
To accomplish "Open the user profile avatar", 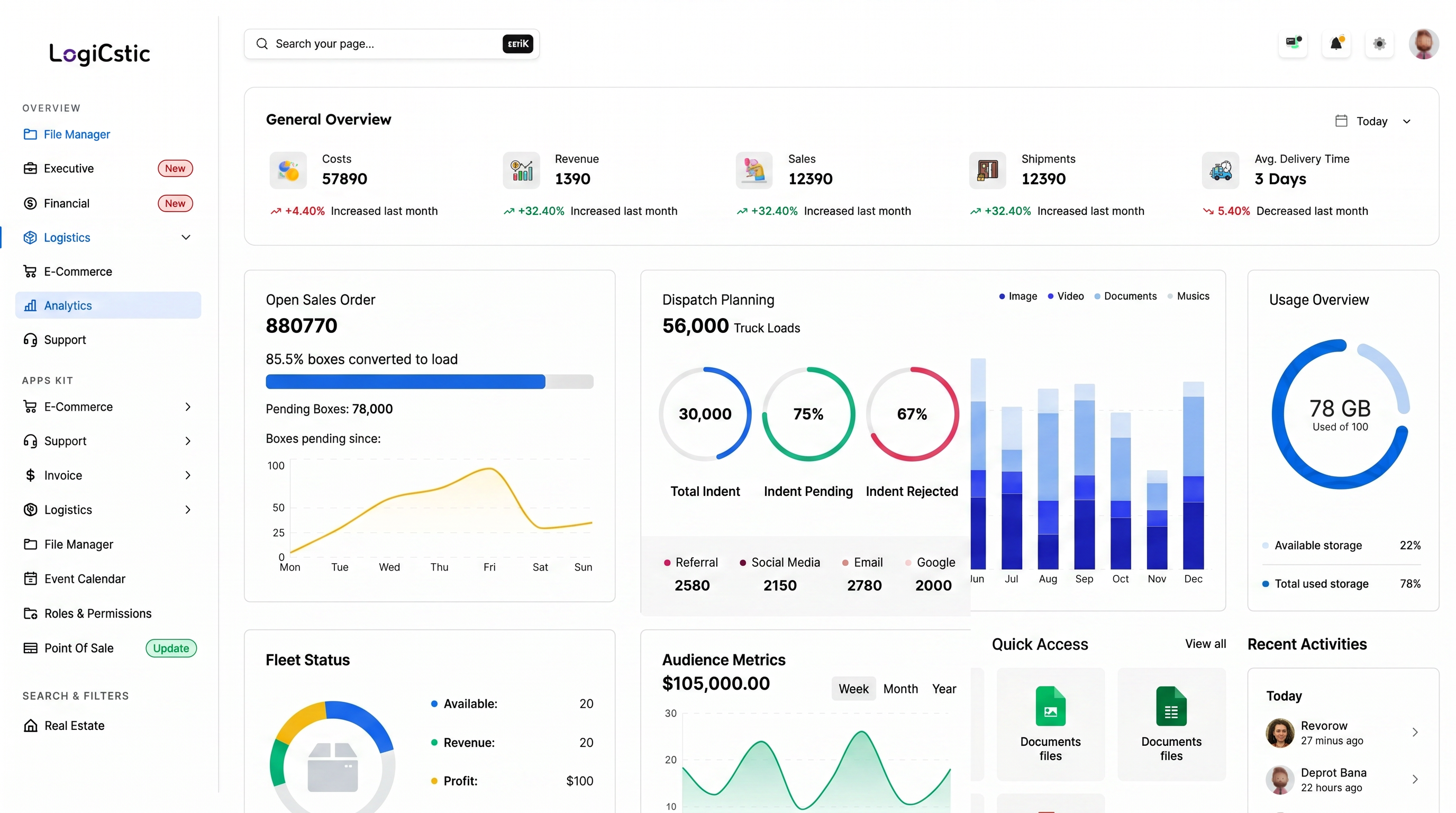I will click(x=1423, y=43).
